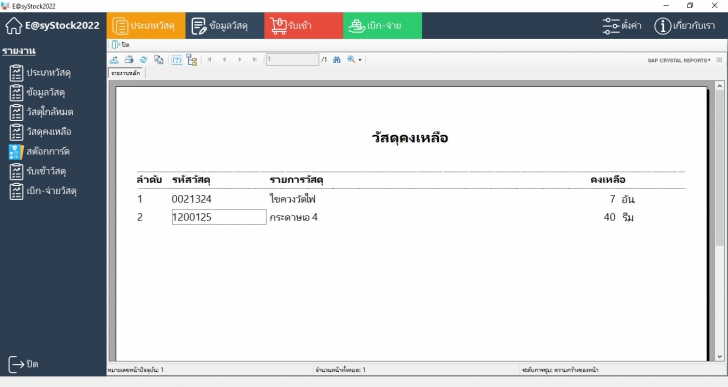728x387 pixels.
Task: Open ตั้งค่า settings
Action: [x=622, y=26]
